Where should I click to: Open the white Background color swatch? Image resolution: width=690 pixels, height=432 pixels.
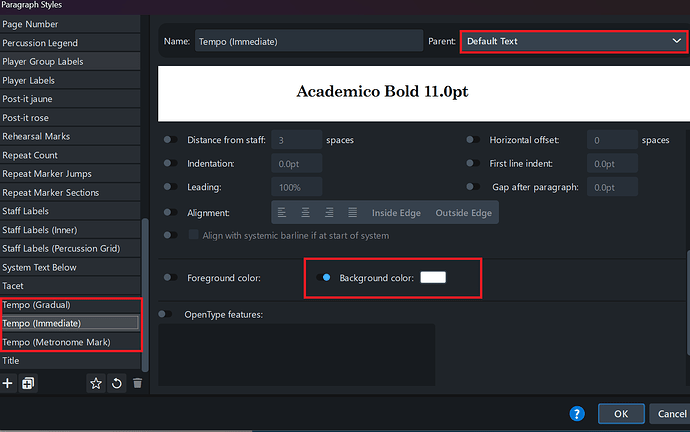click(433, 277)
